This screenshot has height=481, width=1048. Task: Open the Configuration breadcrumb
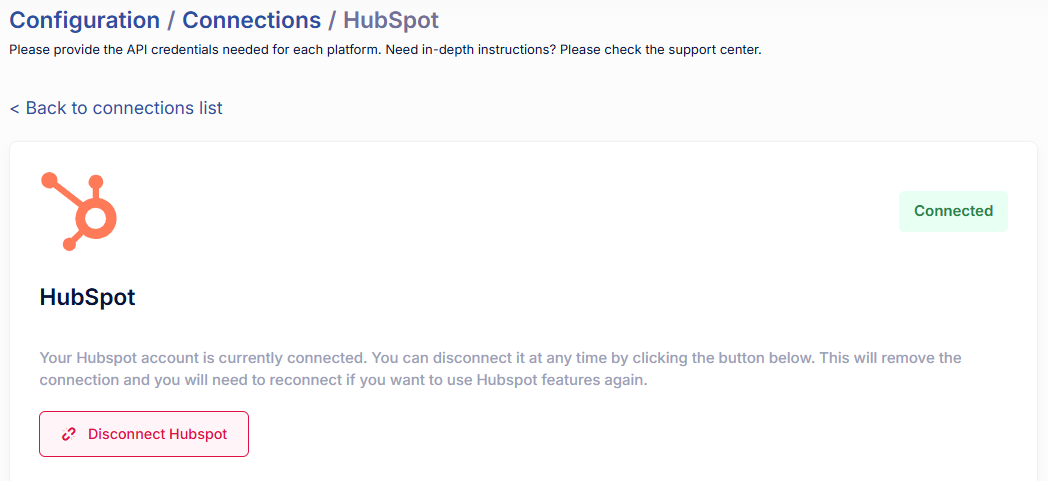point(84,20)
